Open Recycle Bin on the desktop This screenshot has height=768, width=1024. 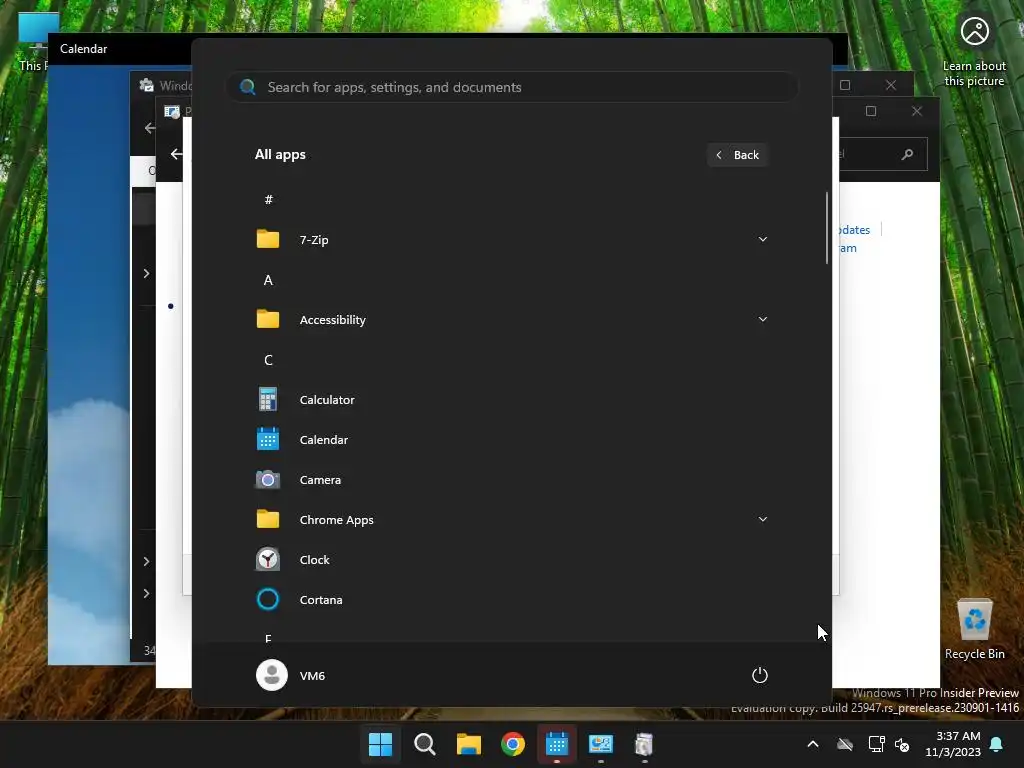(x=974, y=629)
